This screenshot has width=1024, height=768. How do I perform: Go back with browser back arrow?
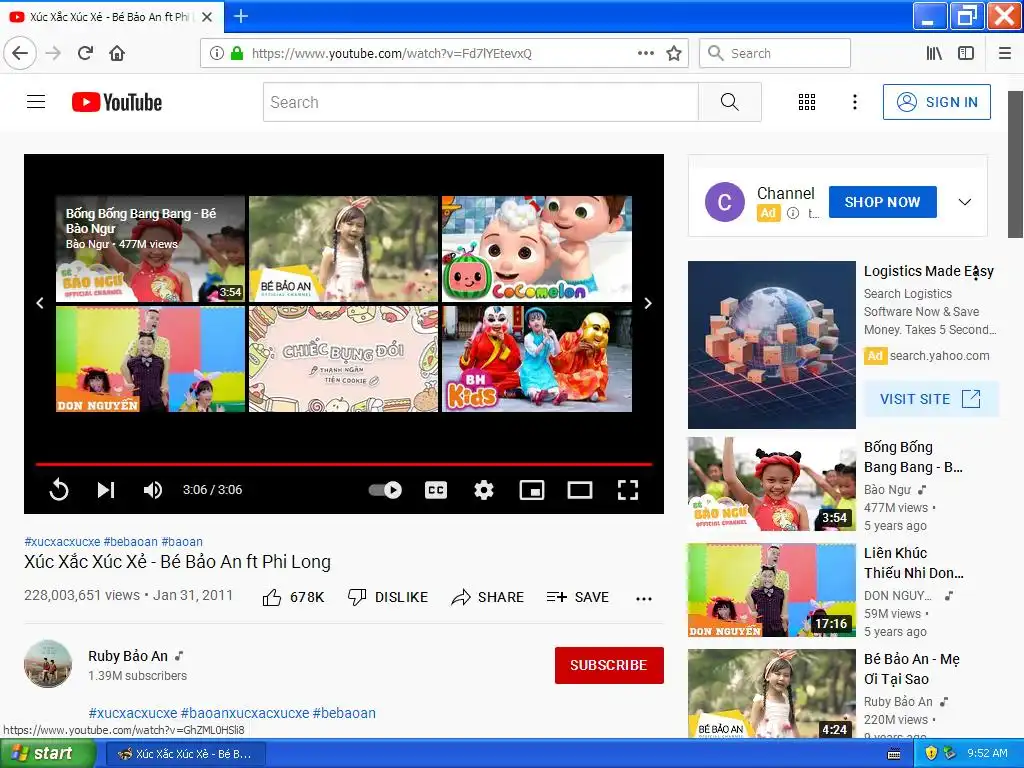tap(20, 53)
